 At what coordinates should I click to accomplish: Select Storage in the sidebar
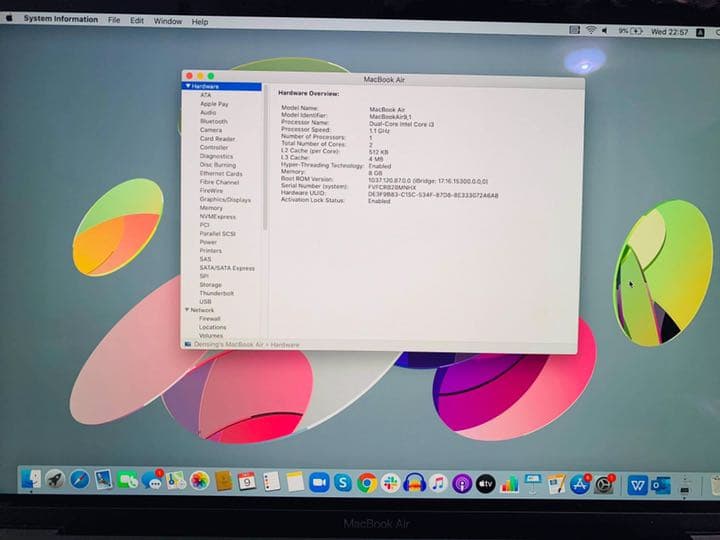210,285
